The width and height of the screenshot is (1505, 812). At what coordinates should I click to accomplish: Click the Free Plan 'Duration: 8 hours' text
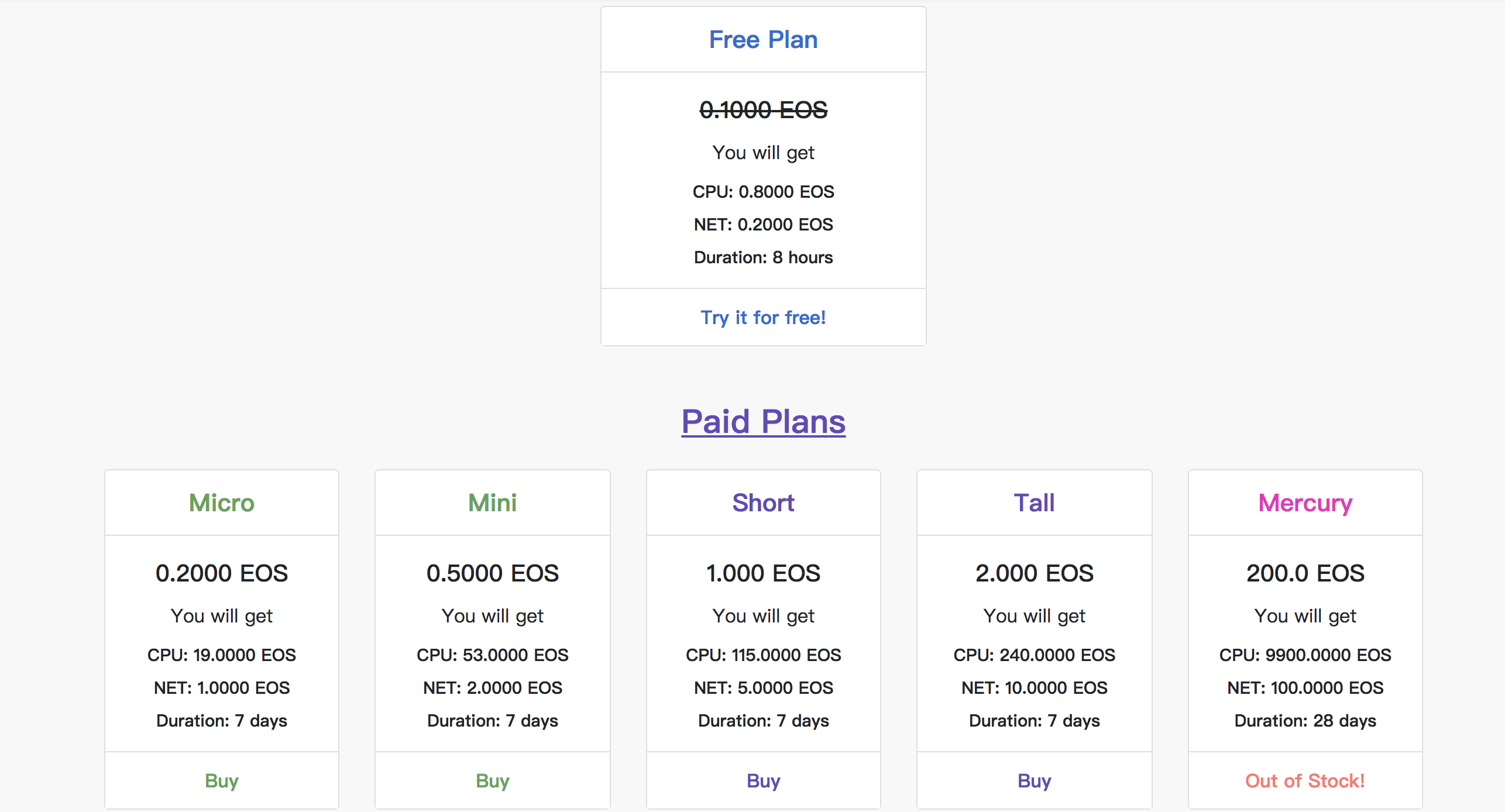click(x=763, y=257)
